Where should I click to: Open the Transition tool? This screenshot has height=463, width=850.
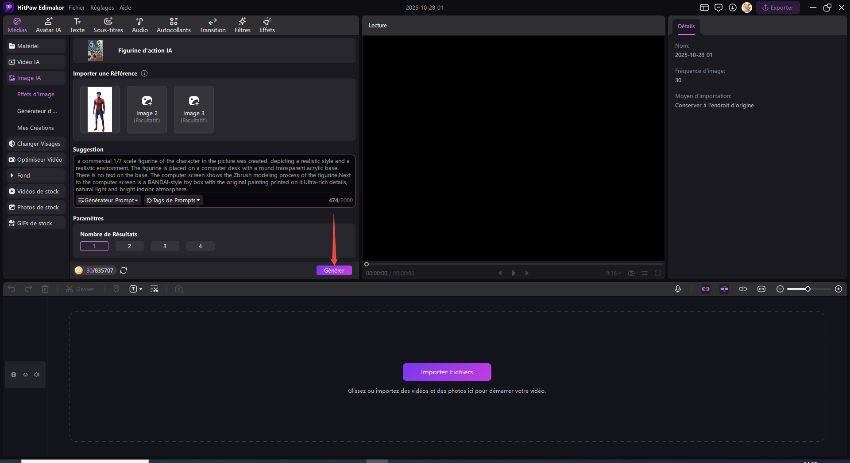212,24
